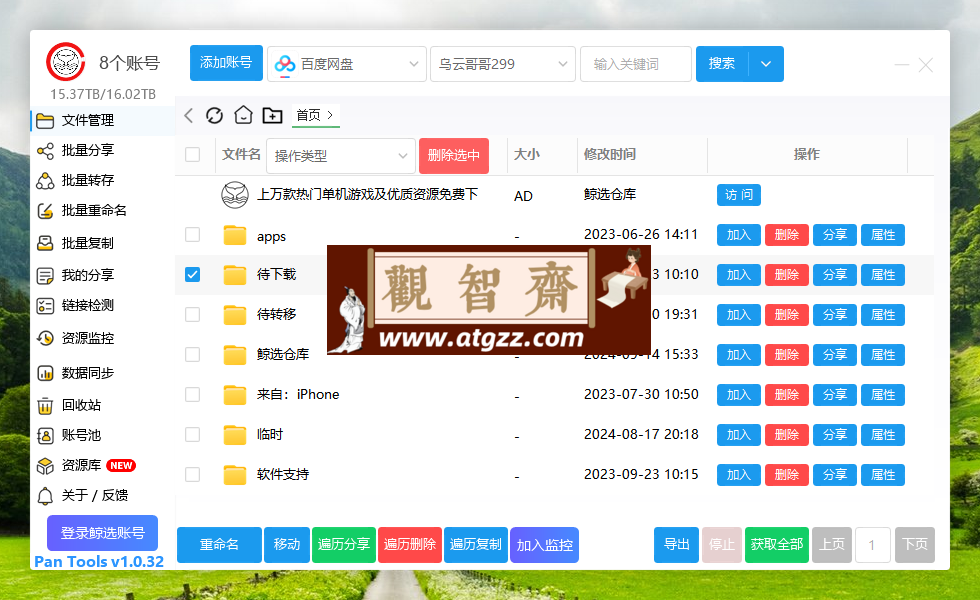Click the 待下载 folder icon
Viewport: 980px width, 600px height.
[235, 275]
